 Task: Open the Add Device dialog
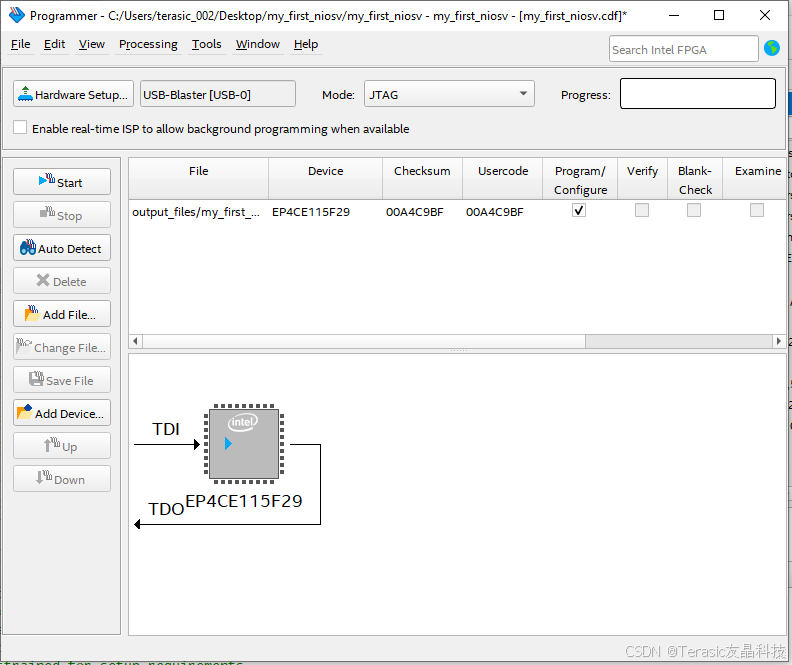62,413
